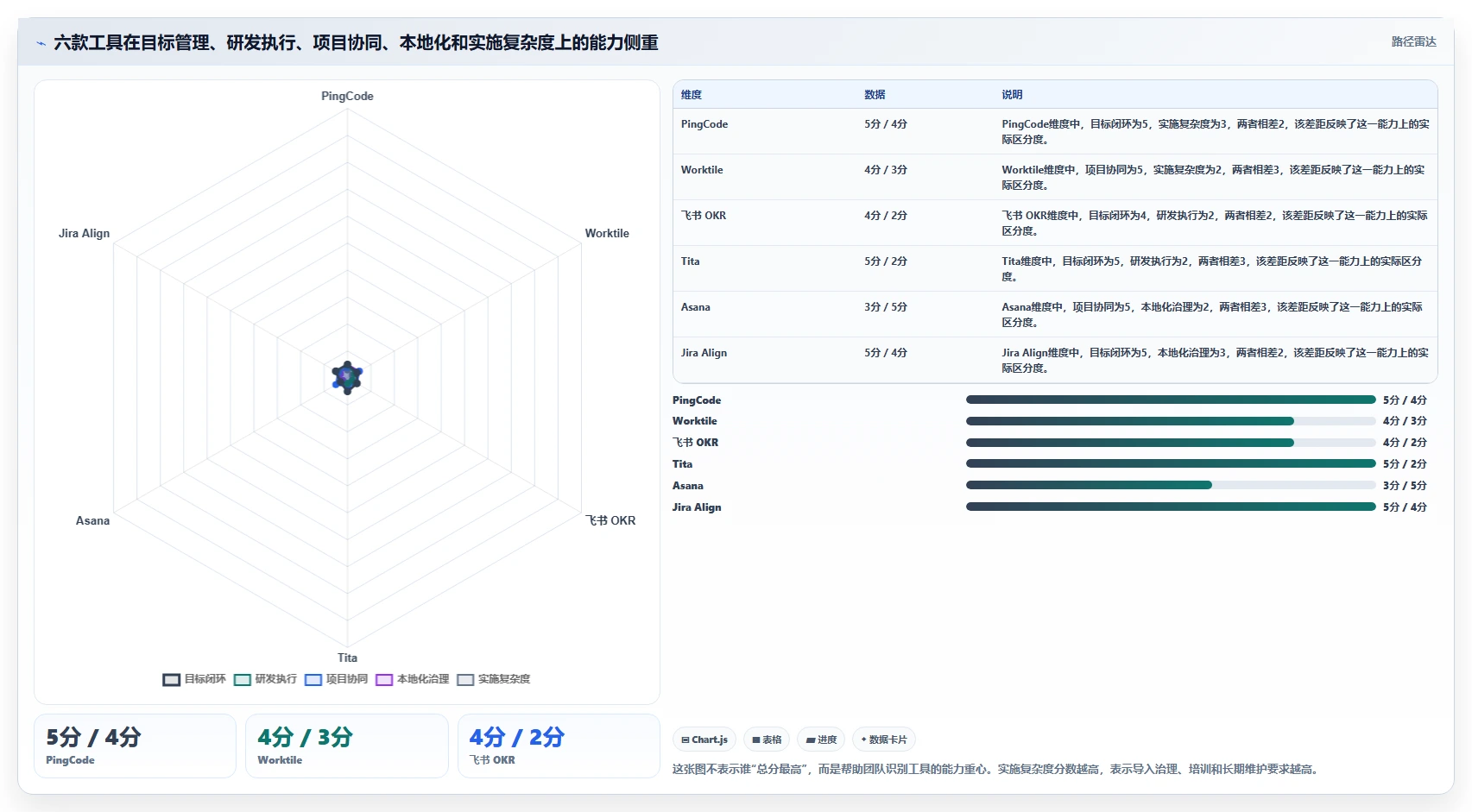Open the 飞书 OKR 4分 / 2分 data card

(x=559, y=746)
